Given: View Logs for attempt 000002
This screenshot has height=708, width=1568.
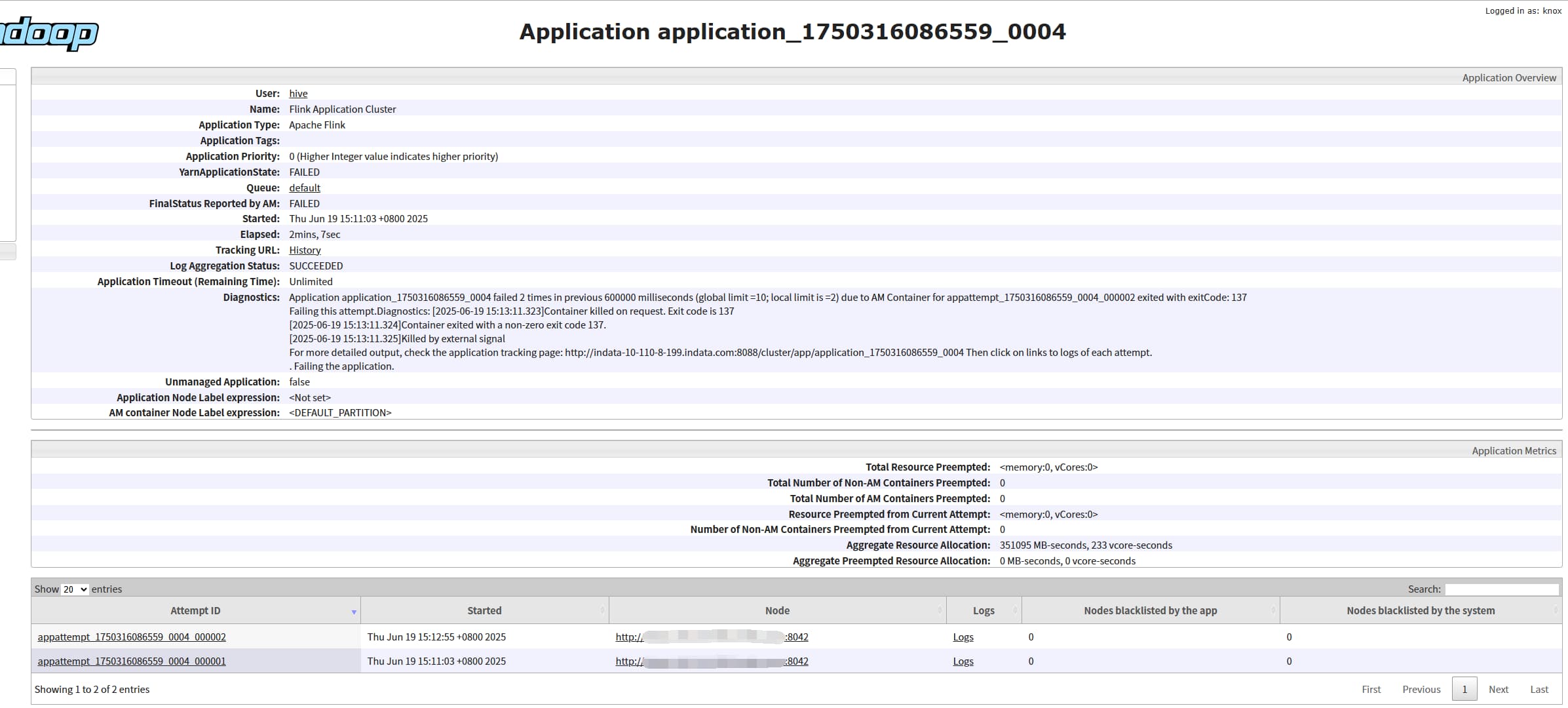Looking at the screenshot, I should 963,637.
